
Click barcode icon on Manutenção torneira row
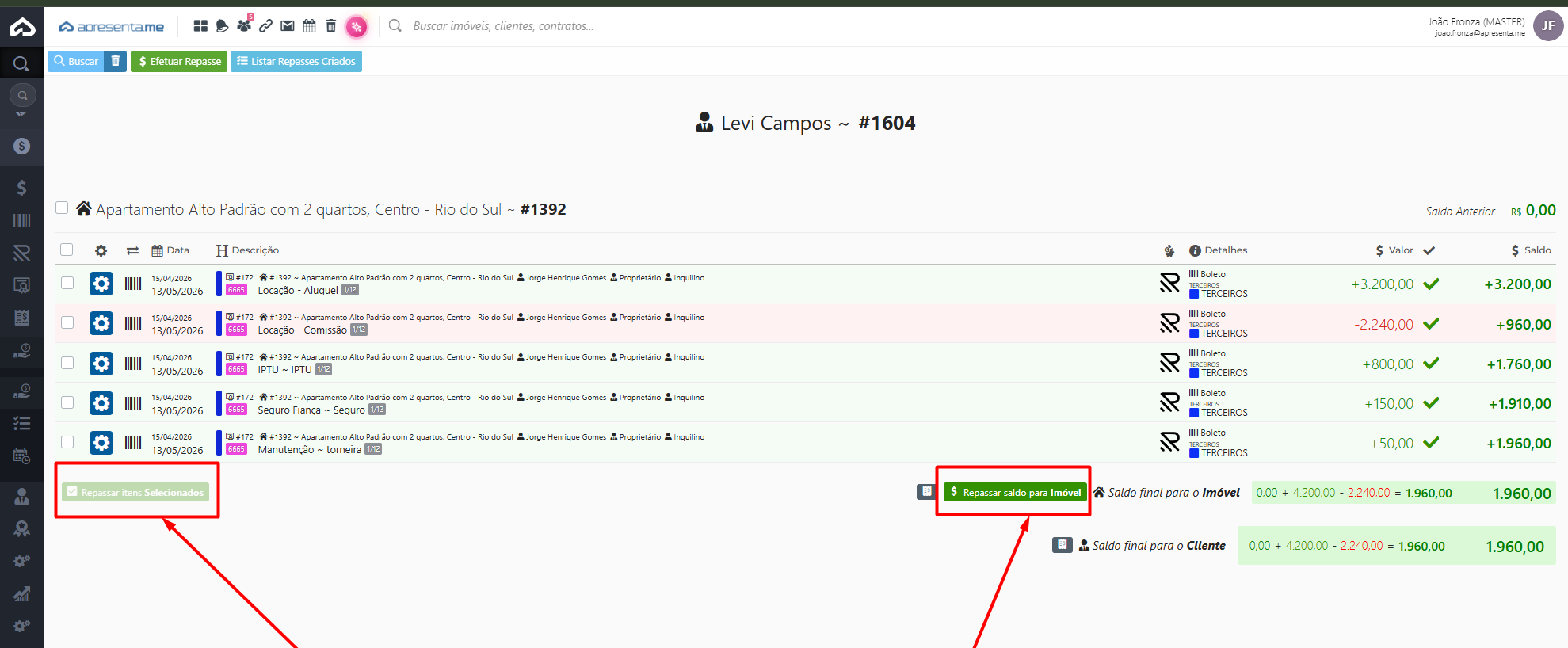[x=133, y=443]
